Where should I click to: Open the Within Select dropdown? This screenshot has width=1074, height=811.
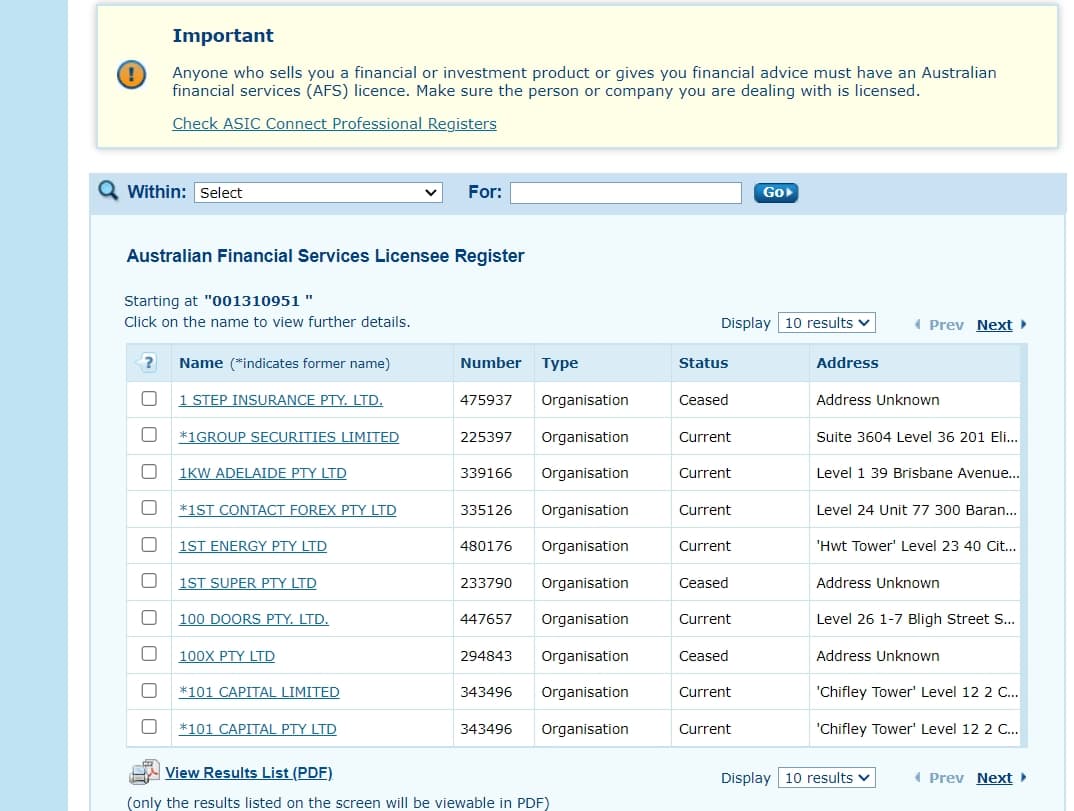coord(319,192)
